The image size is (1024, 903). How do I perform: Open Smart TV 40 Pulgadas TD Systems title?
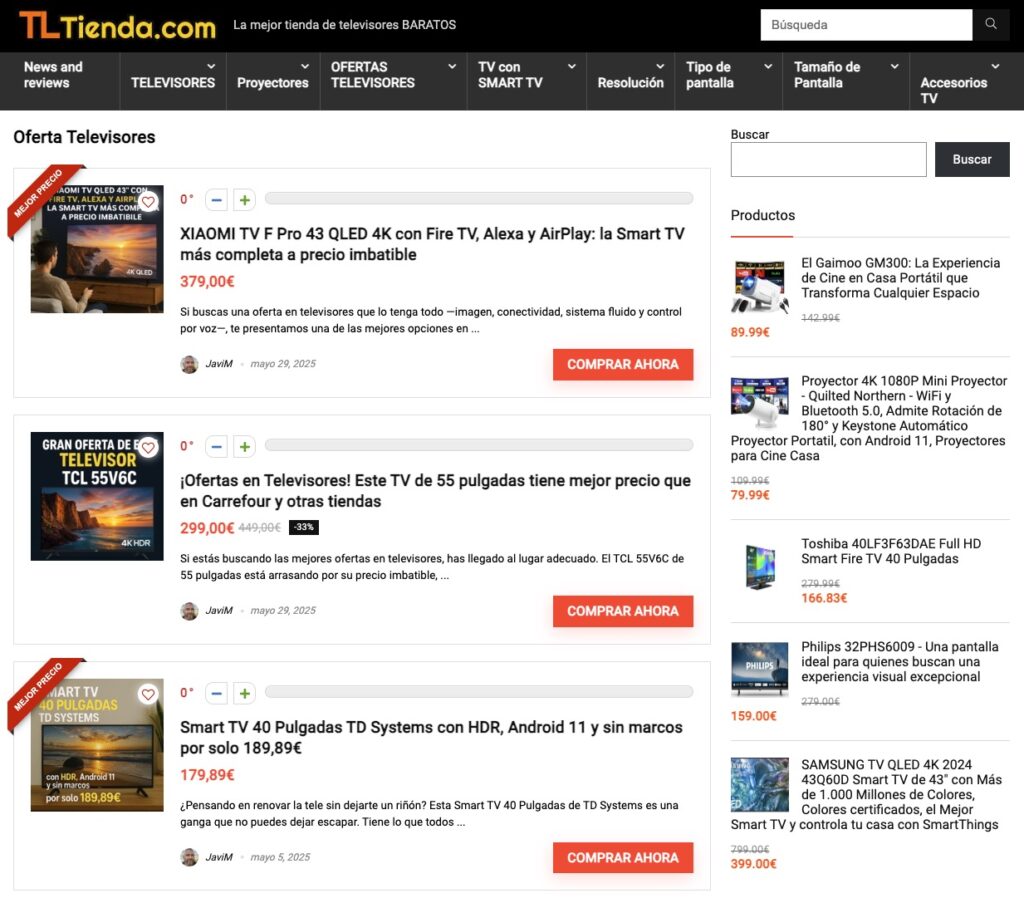coord(431,738)
